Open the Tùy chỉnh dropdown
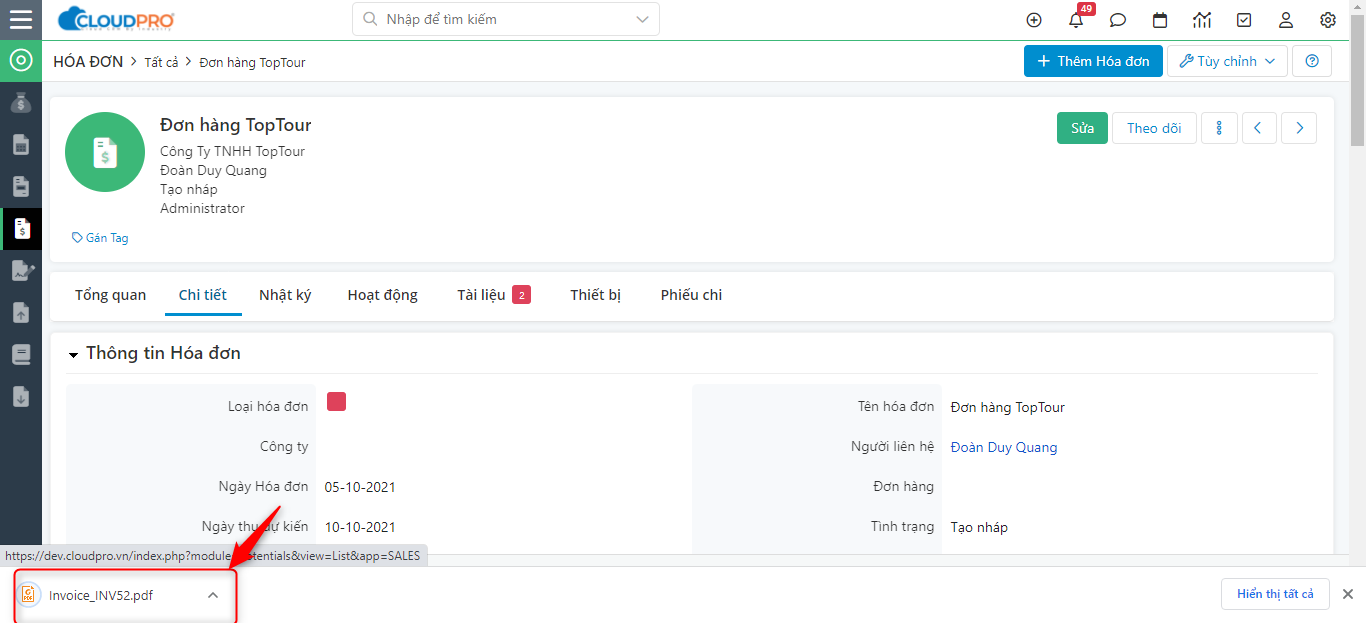This screenshot has height=623, width=1366. pos(1227,61)
